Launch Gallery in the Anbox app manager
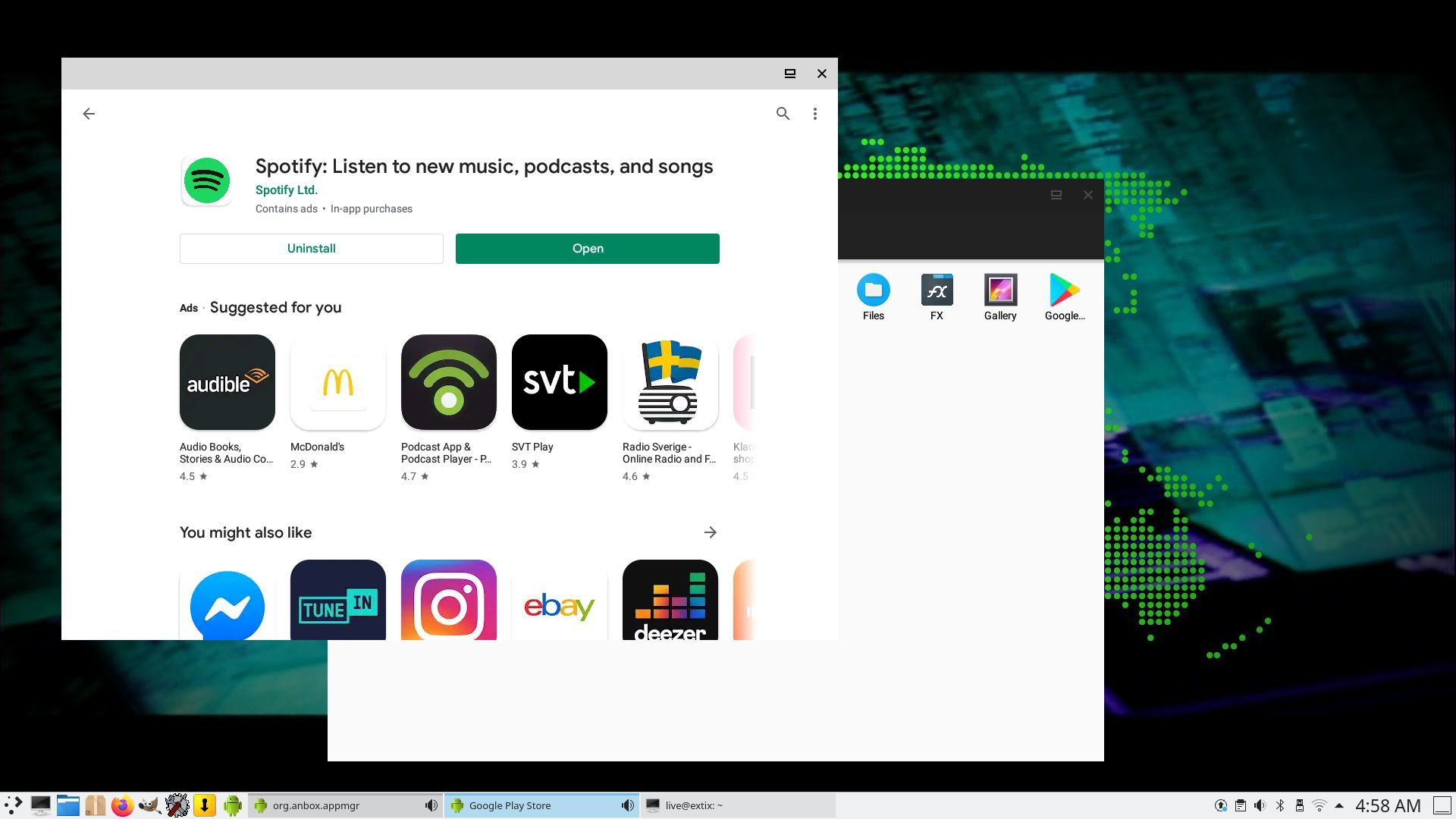Screen dimensions: 1456x819 [x=1000, y=297]
